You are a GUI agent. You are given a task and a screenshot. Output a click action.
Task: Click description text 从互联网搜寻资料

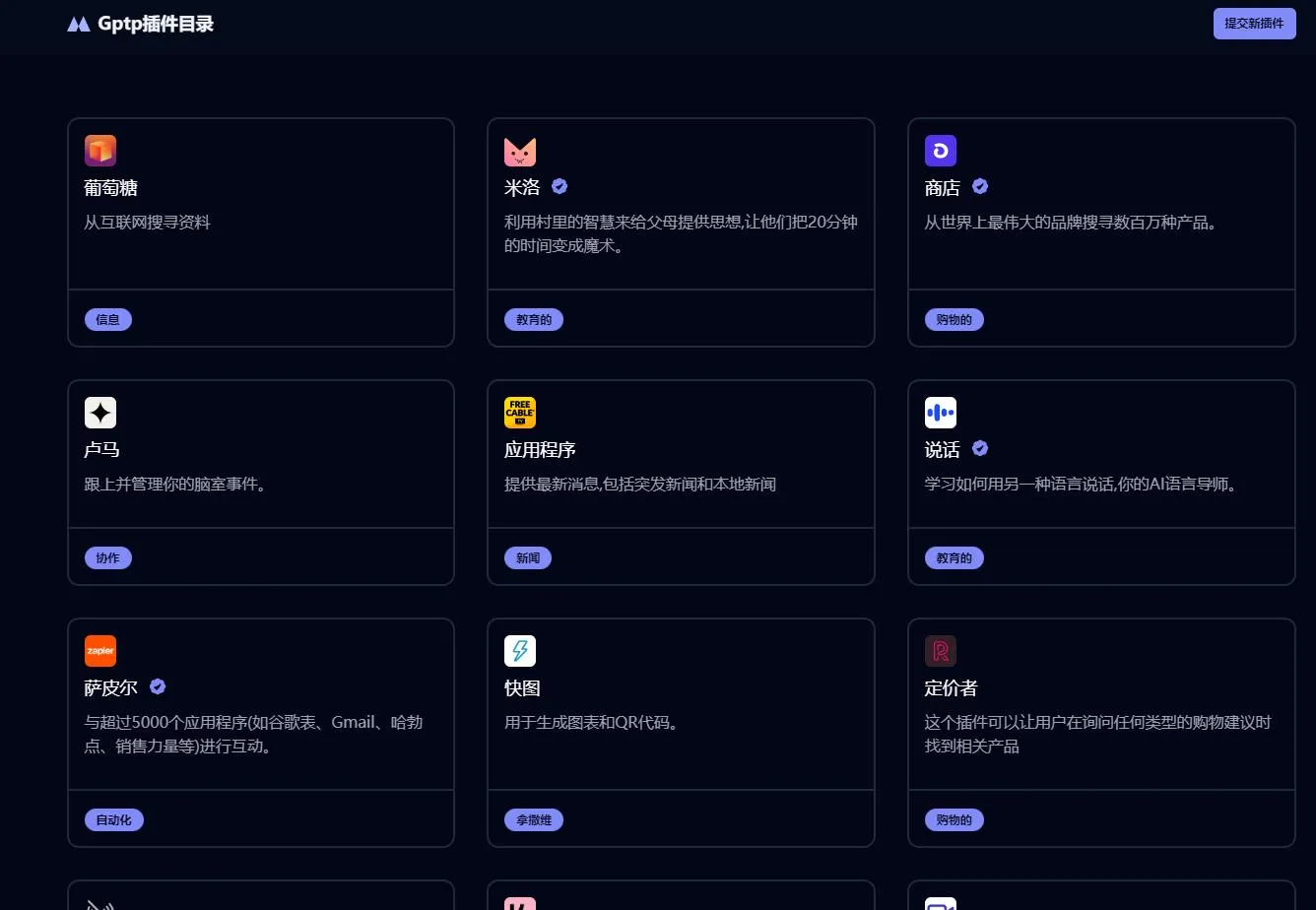tap(148, 222)
